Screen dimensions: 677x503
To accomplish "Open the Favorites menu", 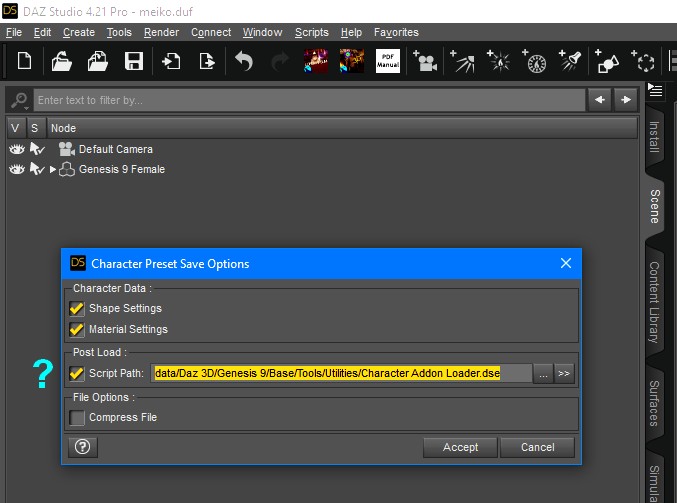I will [396, 32].
